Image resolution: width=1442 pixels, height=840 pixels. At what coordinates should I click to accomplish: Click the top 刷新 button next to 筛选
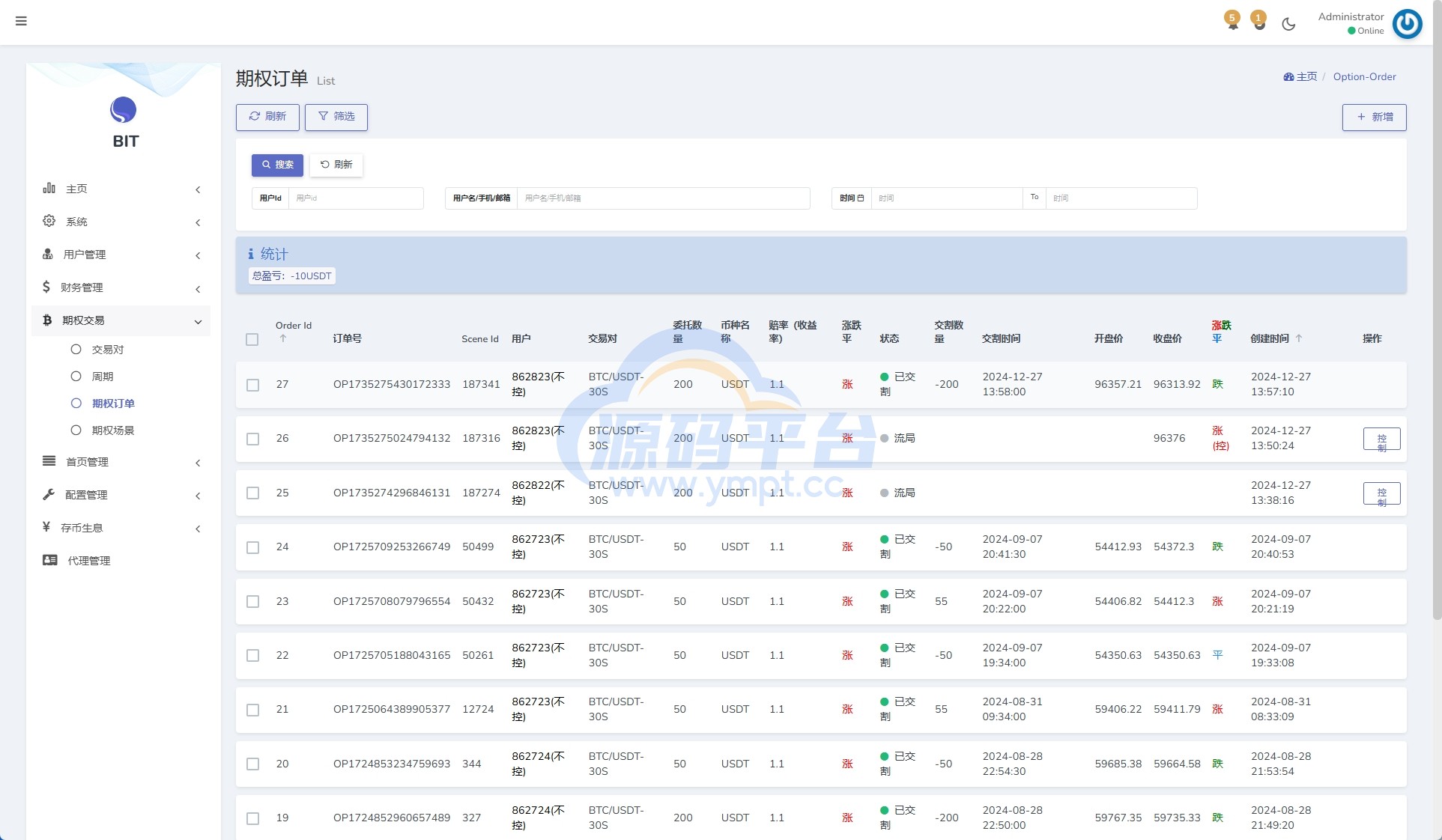point(267,117)
